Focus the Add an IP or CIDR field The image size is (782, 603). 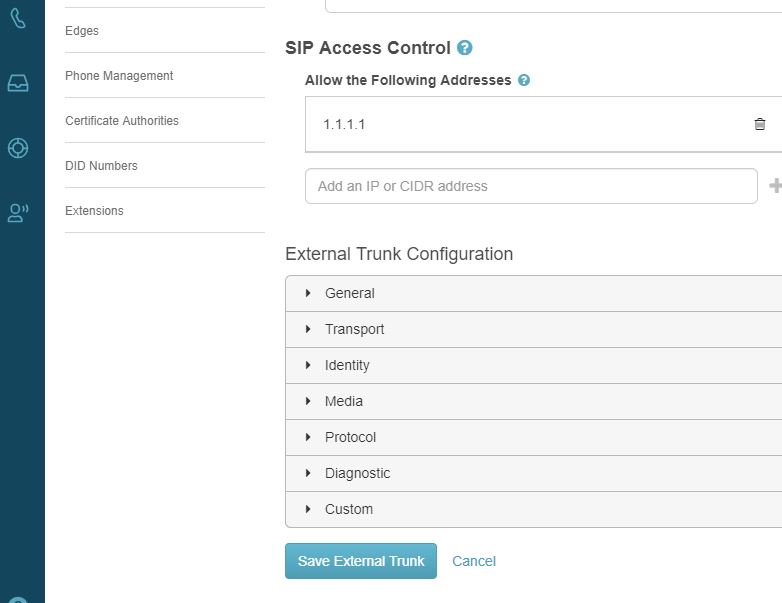531,186
